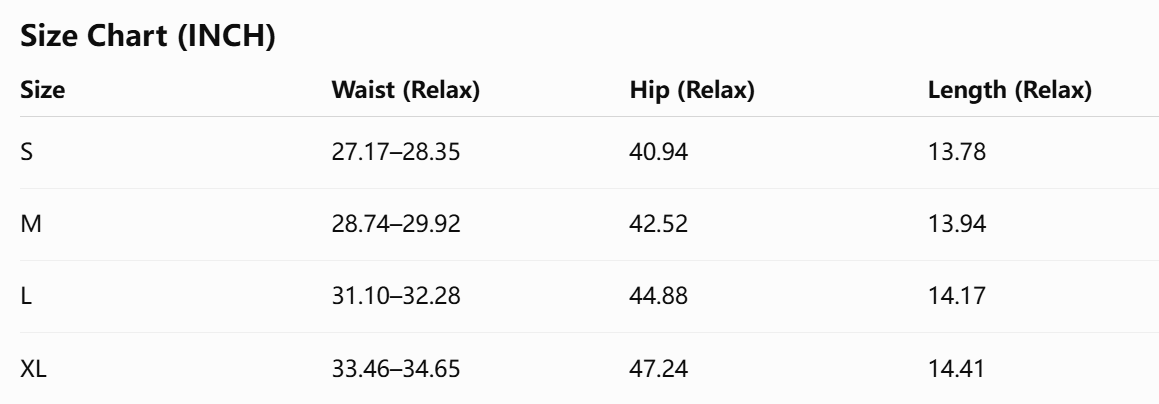Click hip value 47.24
This screenshot has width=1159, height=404.
point(659,369)
